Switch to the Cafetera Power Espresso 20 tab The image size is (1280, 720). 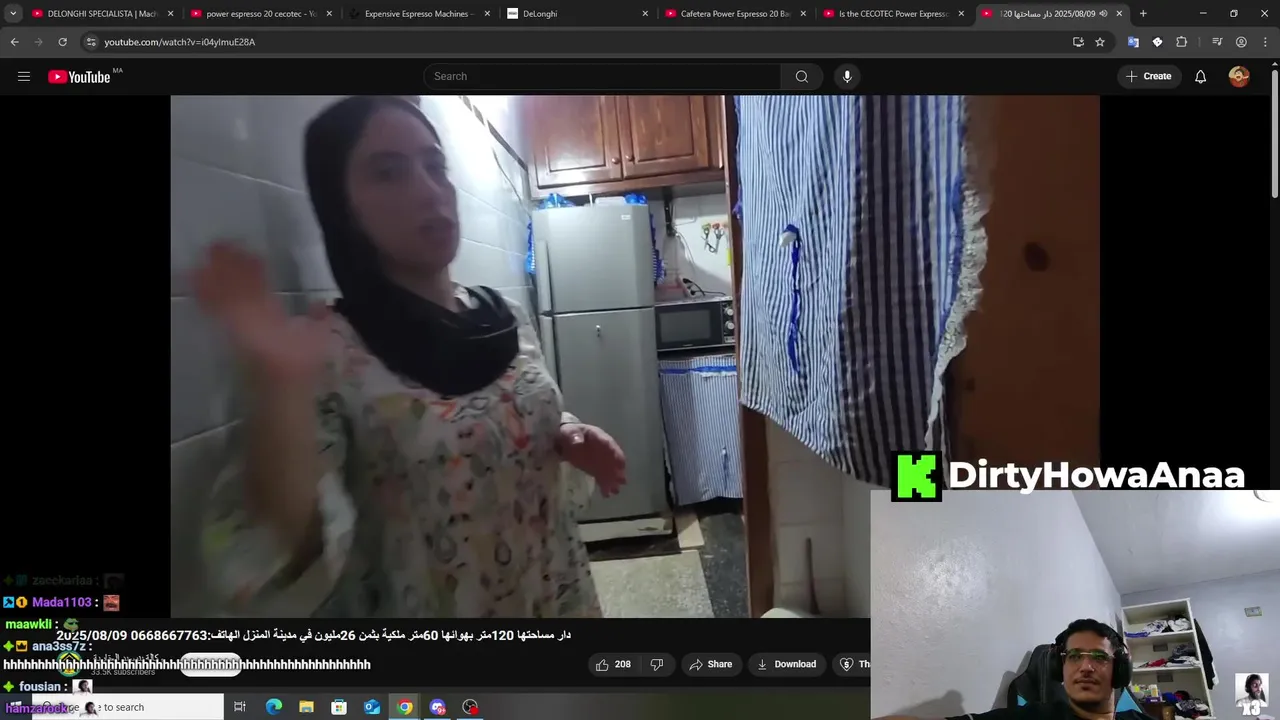coord(736,14)
